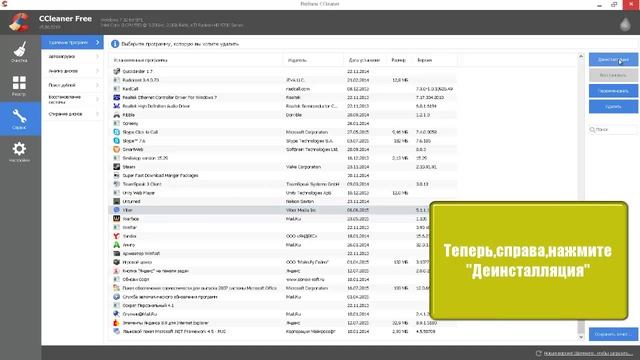Click the Steam row icon
640x360 pixels.
tap(116, 167)
